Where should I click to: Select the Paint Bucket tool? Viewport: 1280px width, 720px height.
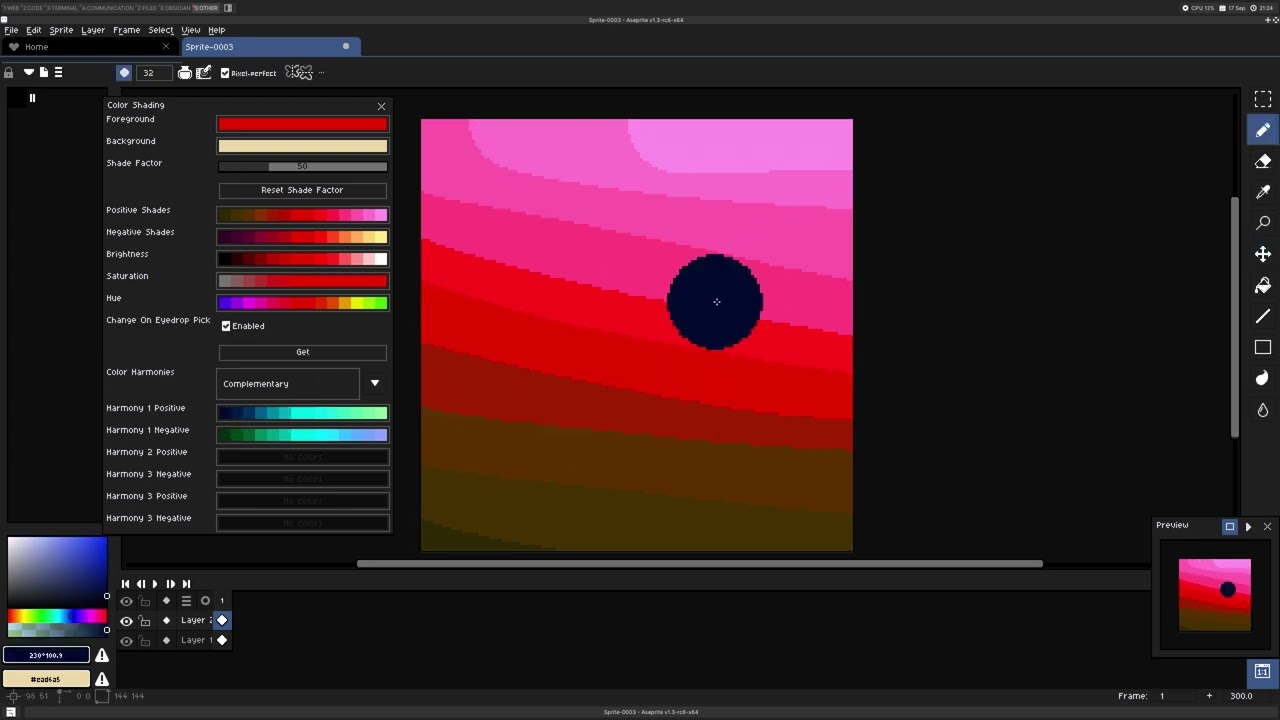(x=1263, y=285)
